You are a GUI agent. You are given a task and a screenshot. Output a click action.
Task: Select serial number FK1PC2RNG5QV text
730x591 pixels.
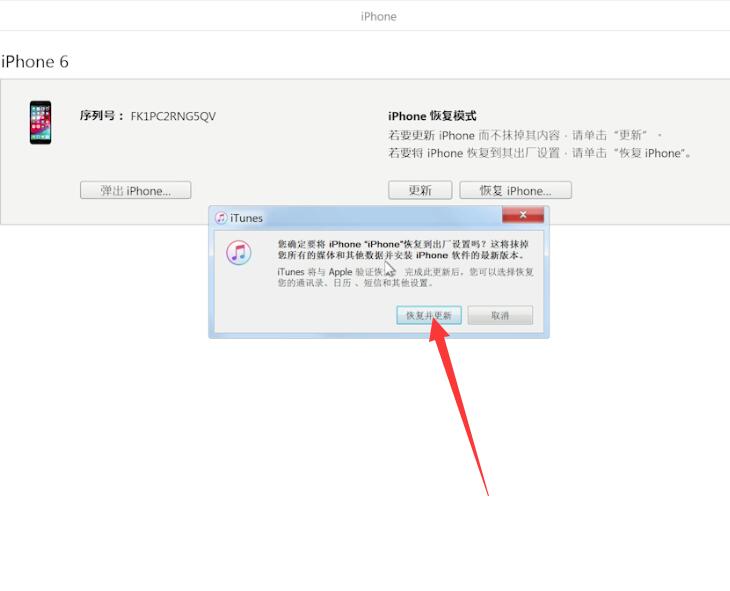pyautogui.click(x=173, y=116)
